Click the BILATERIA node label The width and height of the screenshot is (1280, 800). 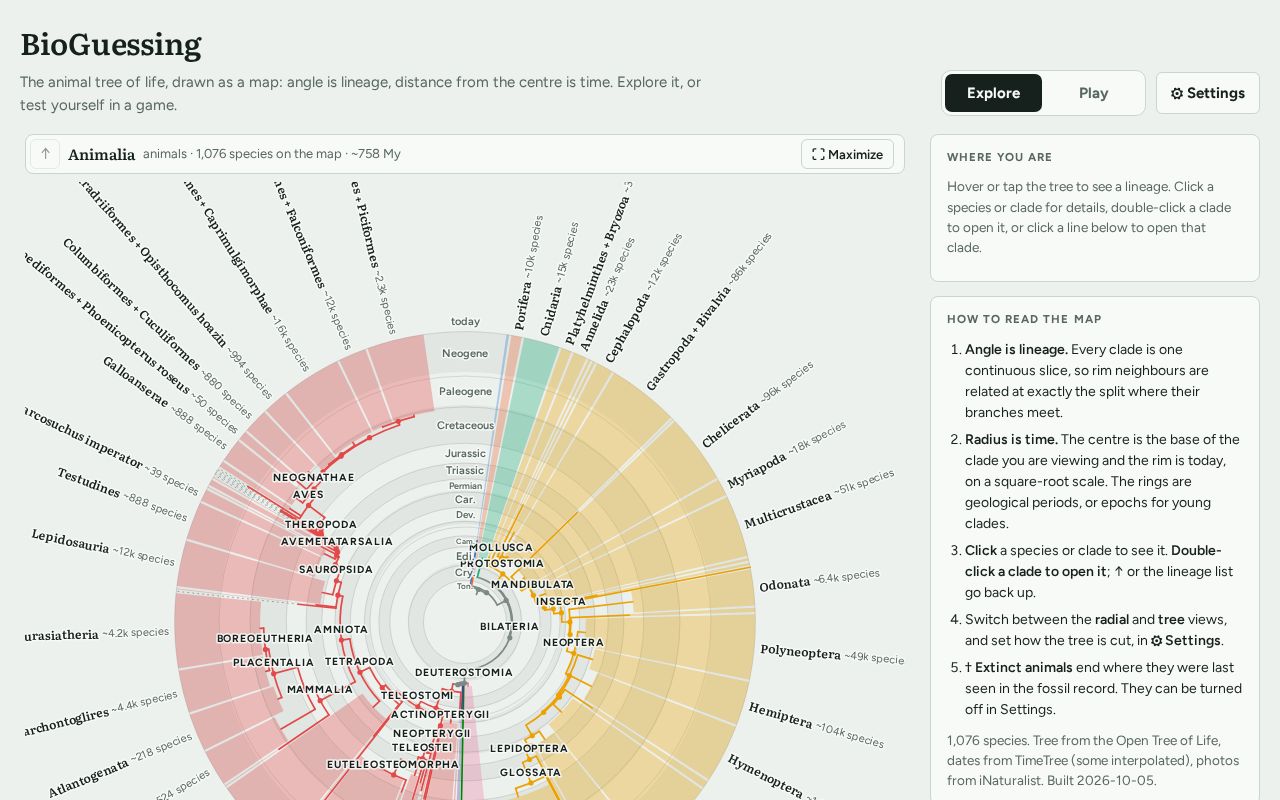pos(509,627)
